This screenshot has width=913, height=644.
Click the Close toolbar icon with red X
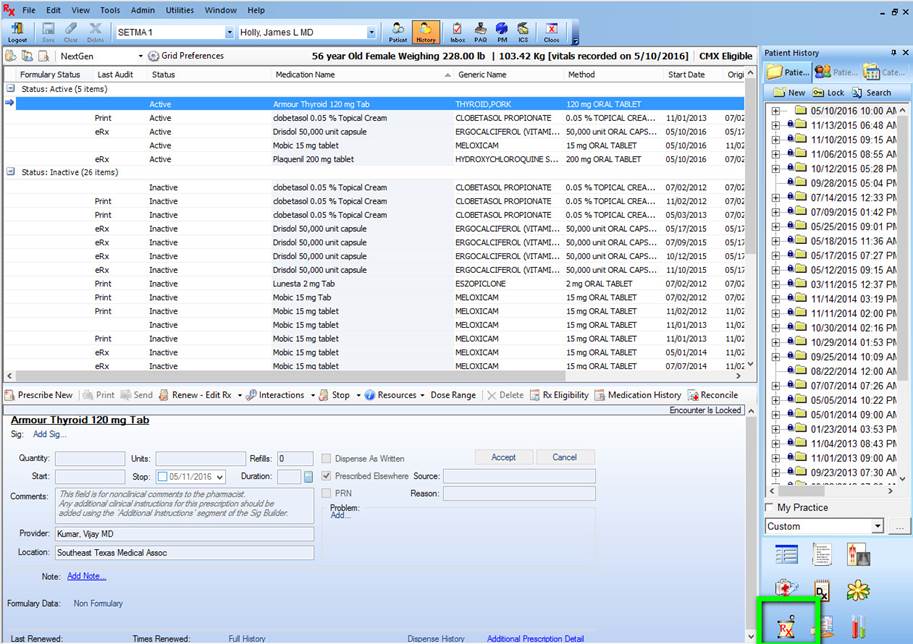pyautogui.click(x=551, y=32)
